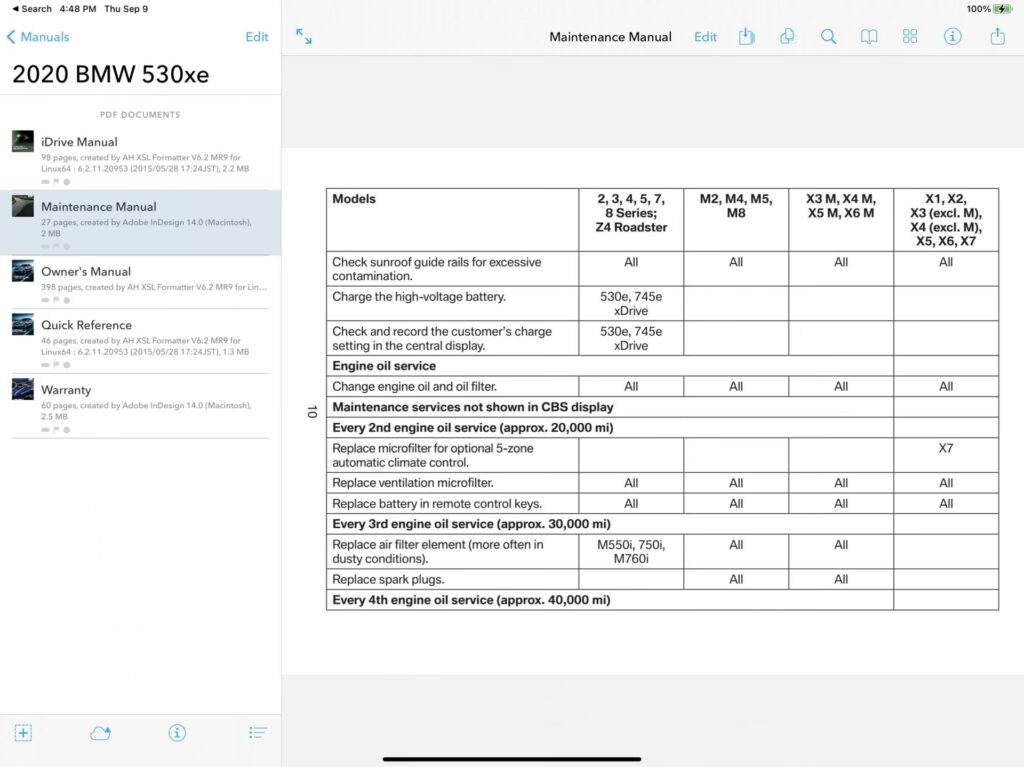The height and width of the screenshot is (767, 1024).
Task: Open cloud upload in the sidebar footer
Action: pyautogui.click(x=100, y=733)
